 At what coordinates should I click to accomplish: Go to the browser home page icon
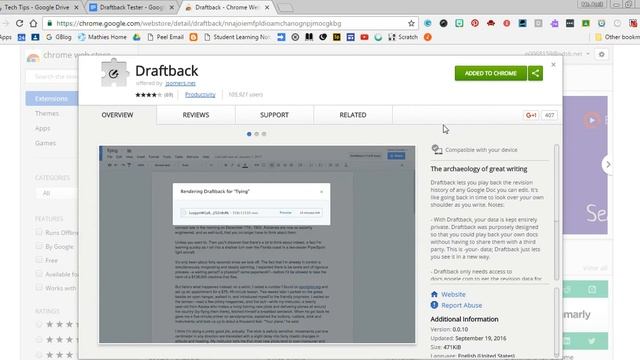point(33,23)
